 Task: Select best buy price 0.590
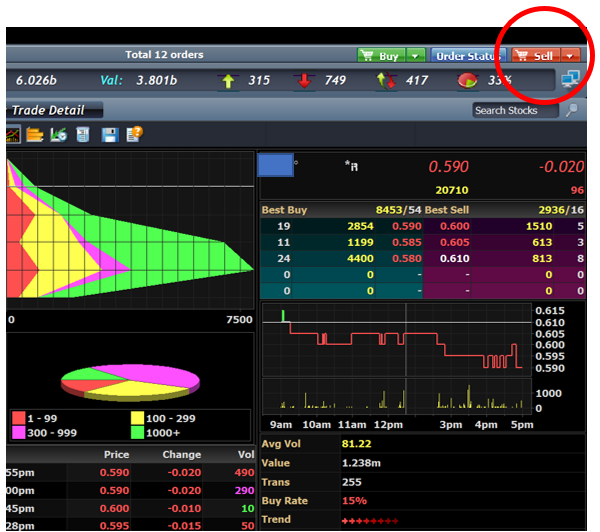407,226
